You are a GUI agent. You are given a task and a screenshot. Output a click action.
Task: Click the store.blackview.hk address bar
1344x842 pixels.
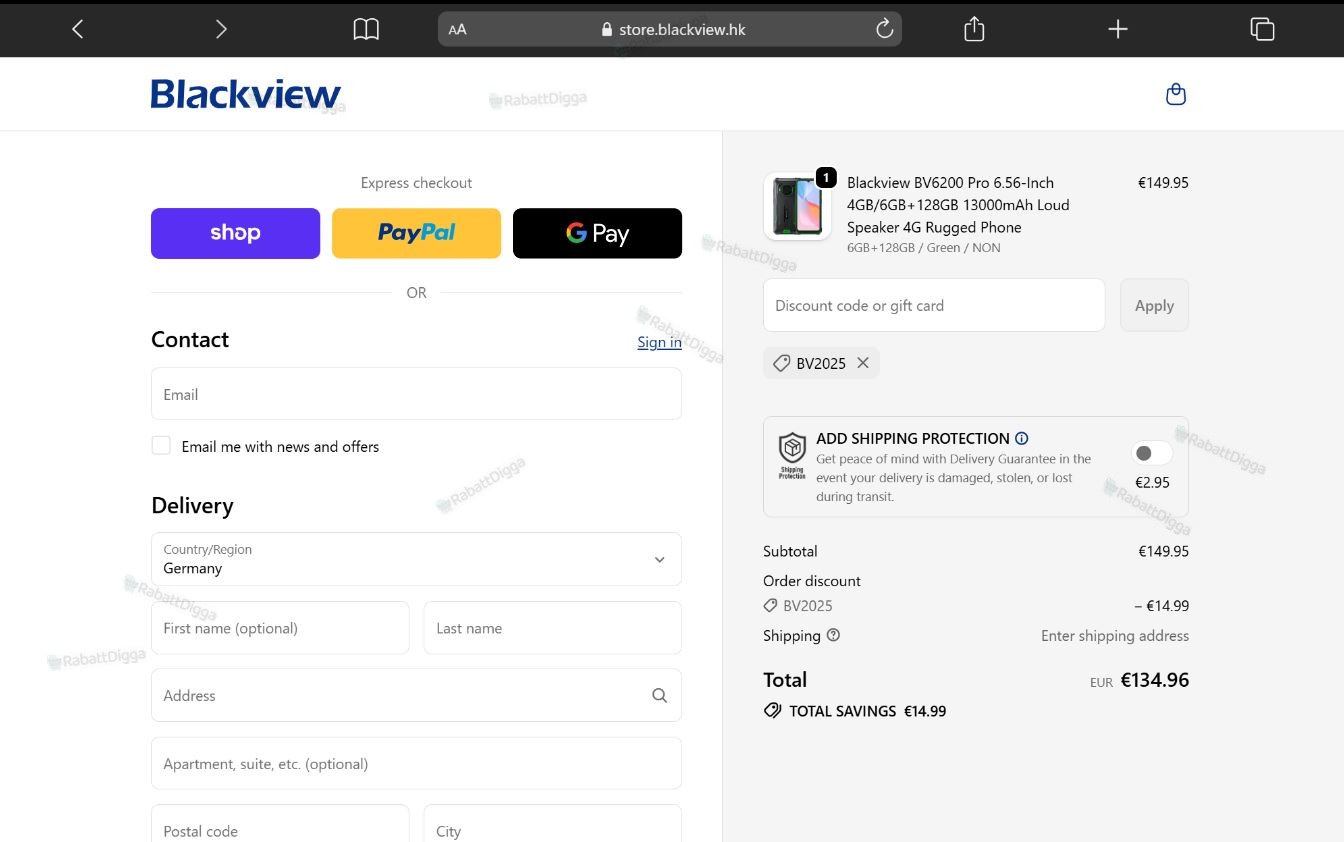pyautogui.click(x=670, y=29)
